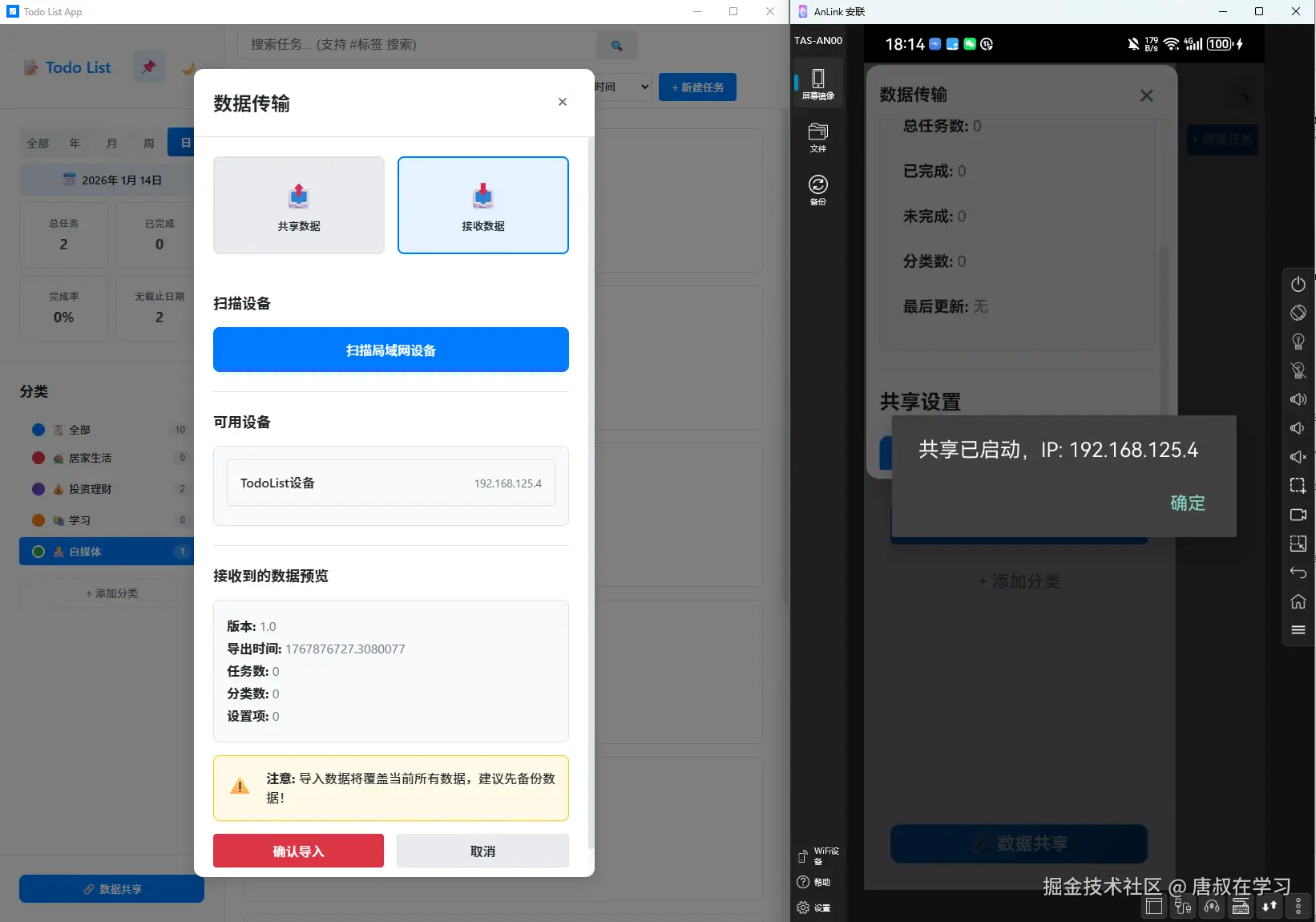This screenshot has height=922, width=1316.
Task: Click the red 确认导入 import button
Action: click(x=297, y=851)
